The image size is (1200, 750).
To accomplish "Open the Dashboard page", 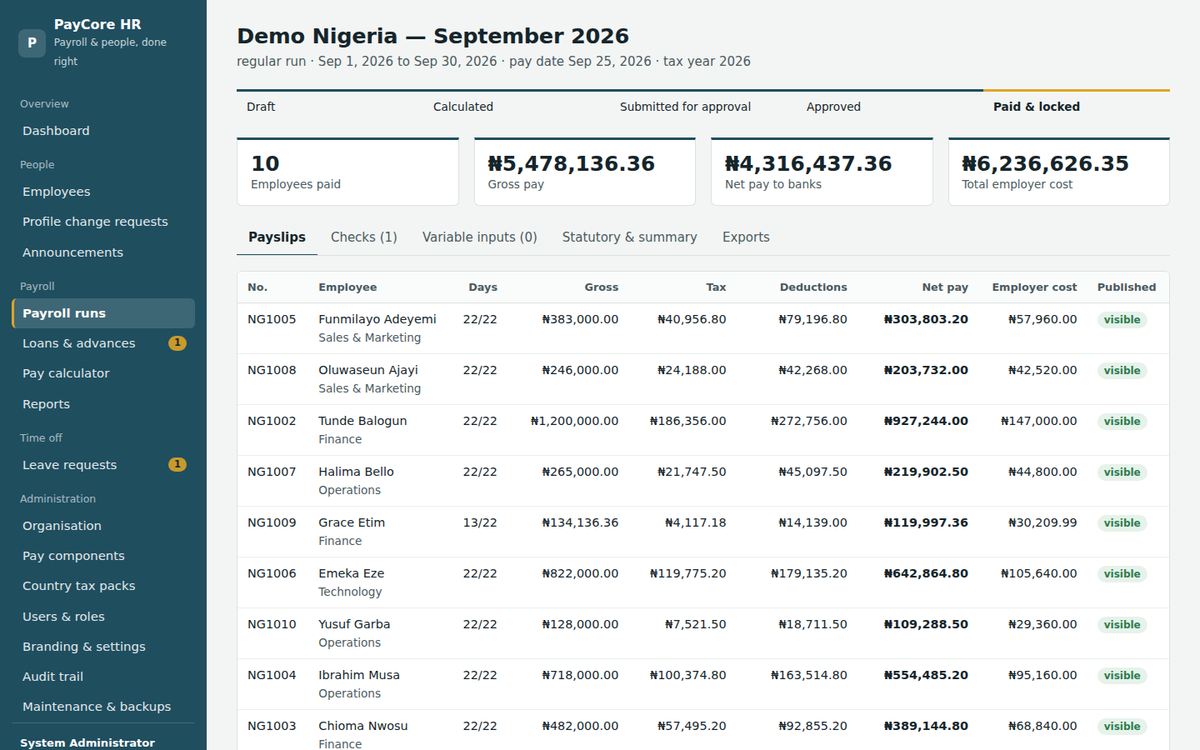I will 103,131.
